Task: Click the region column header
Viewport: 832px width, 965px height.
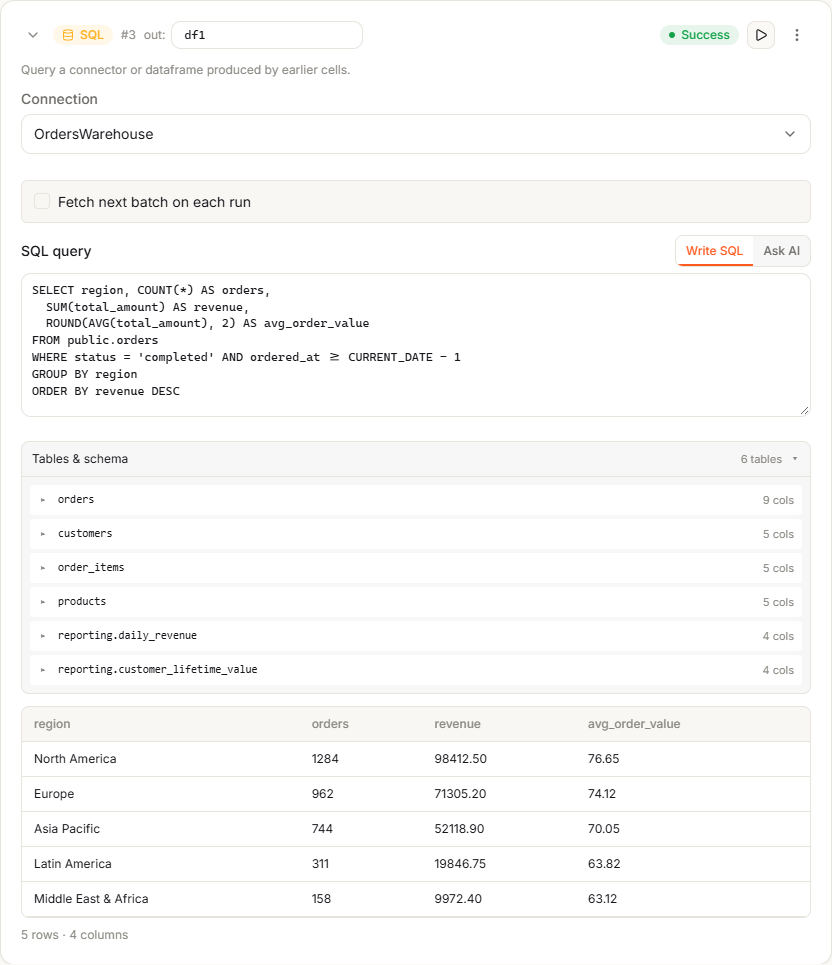Action: (52, 724)
